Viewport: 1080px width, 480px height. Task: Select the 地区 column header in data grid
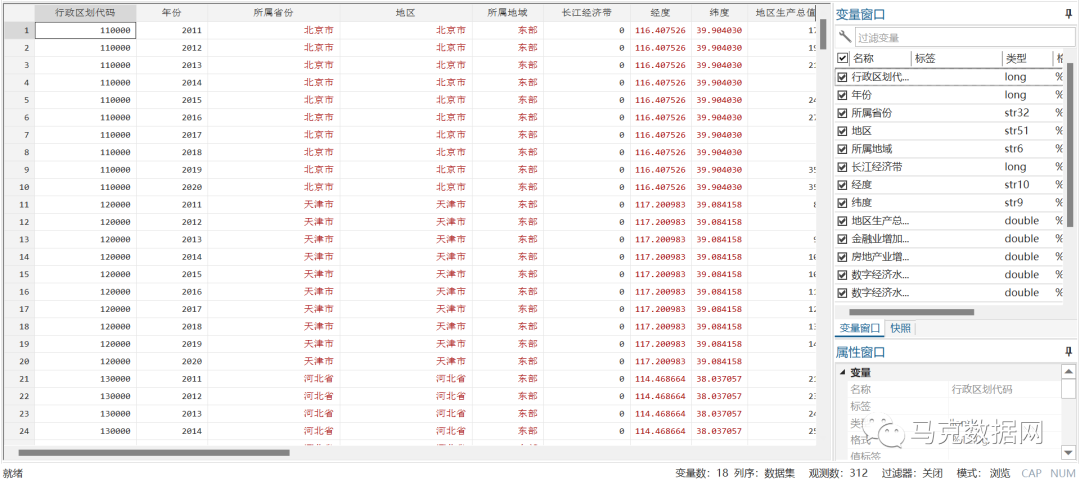(406, 12)
